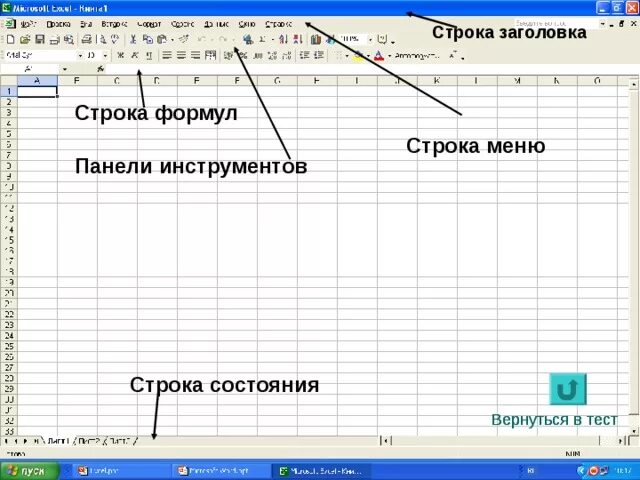Screen dimensions: 640x480
Task: Open the Формат menu
Action: tap(149, 24)
